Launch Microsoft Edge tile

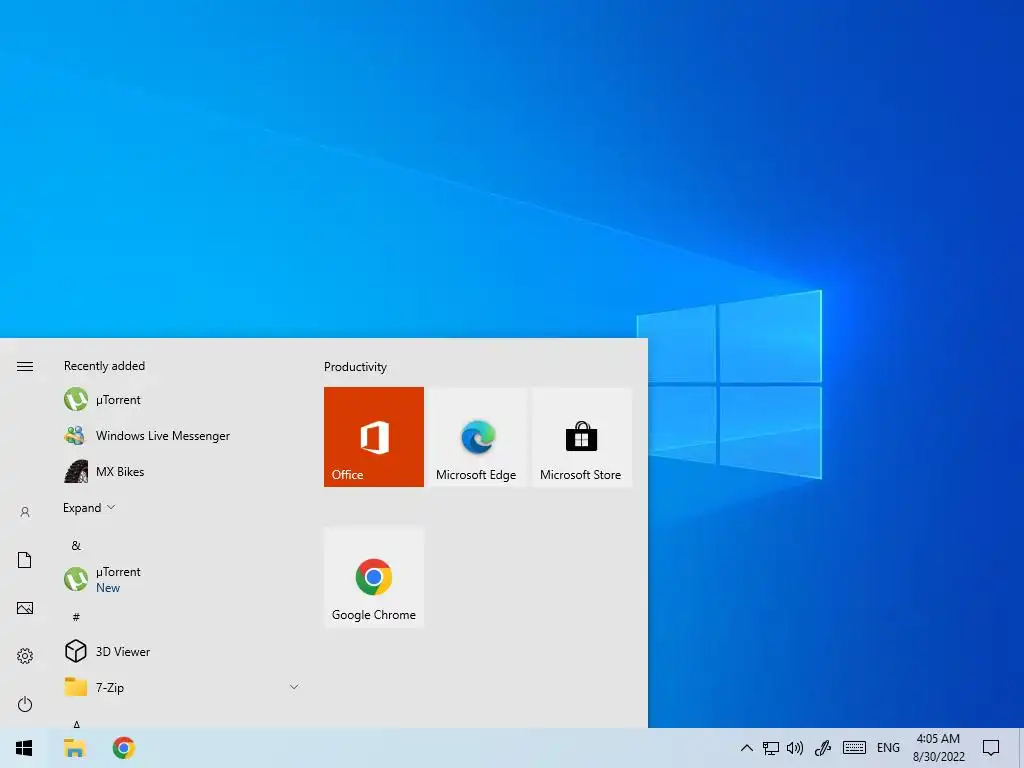476,436
